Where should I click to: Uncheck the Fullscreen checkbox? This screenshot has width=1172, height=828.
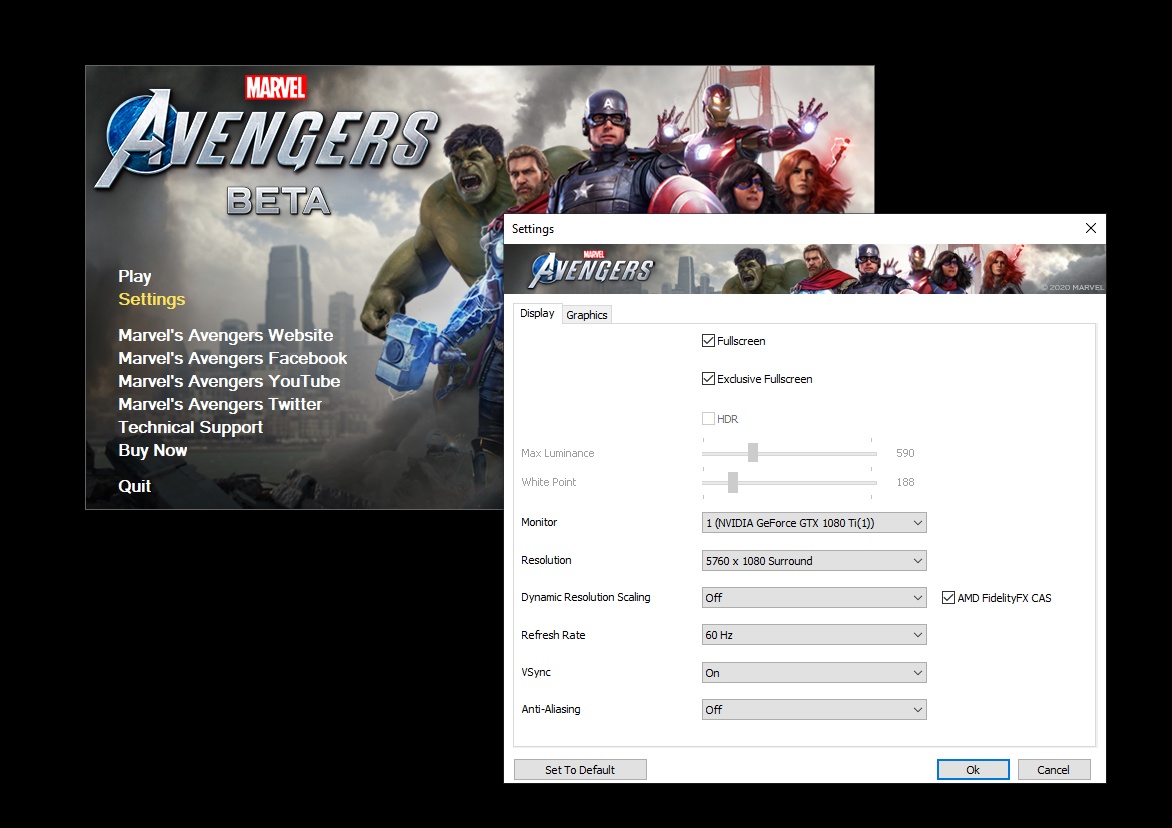pyautogui.click(x=709, y=341)
